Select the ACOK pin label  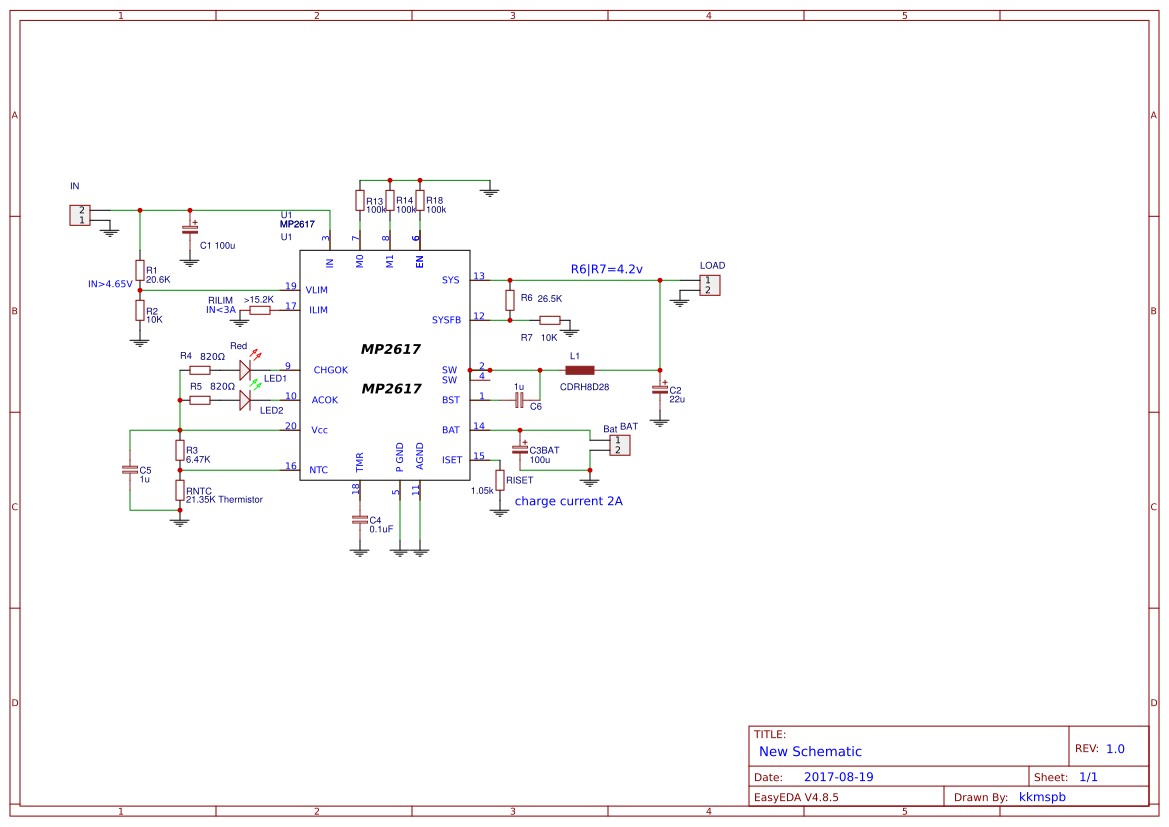click(x=325, y=400)
